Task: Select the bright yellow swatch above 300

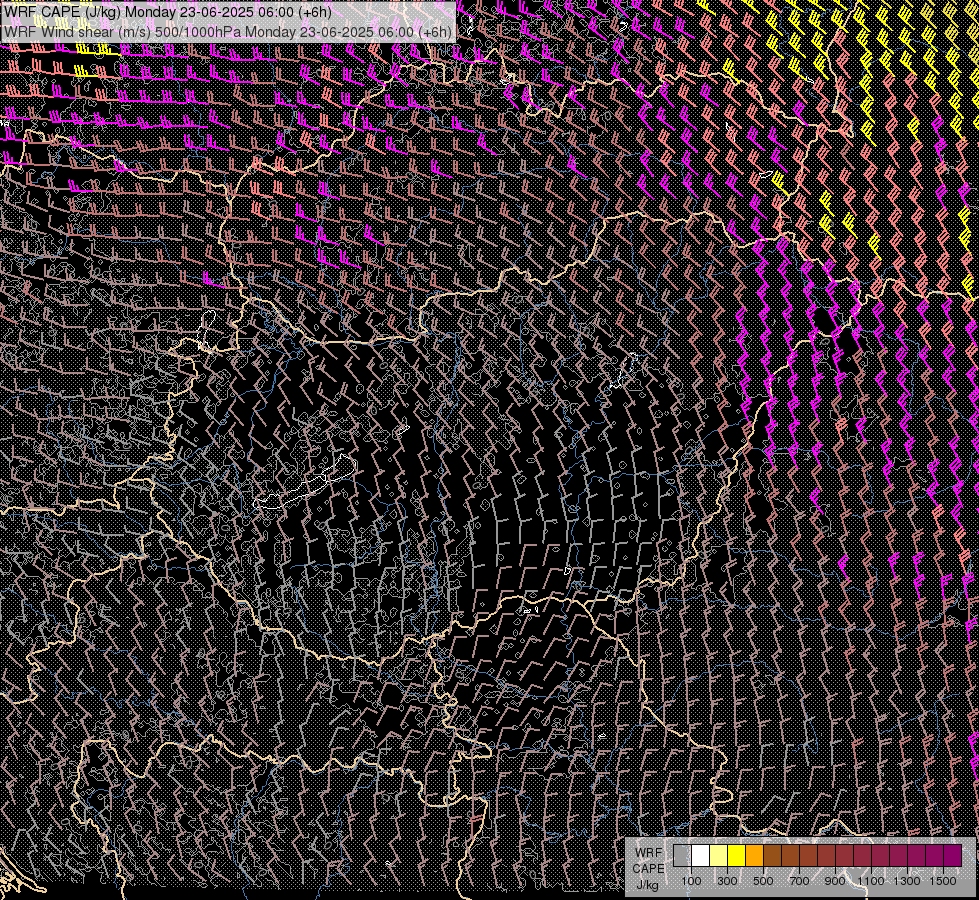Action: (737, 856)
